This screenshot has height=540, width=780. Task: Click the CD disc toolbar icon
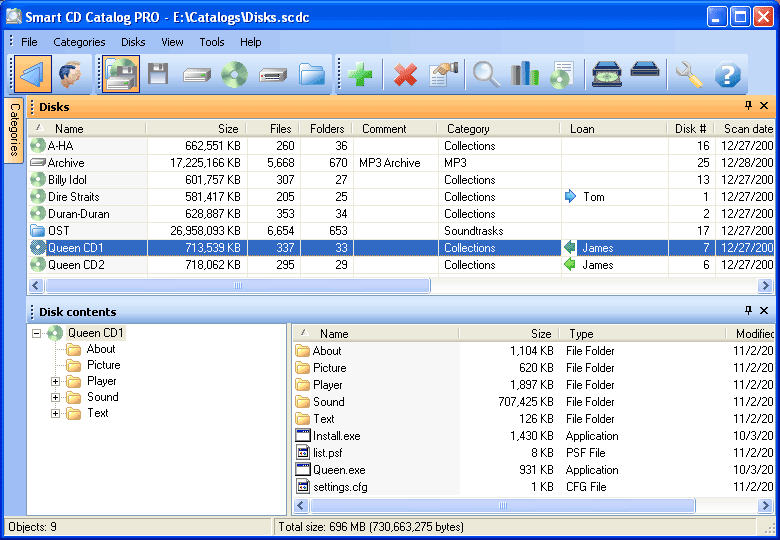click(x=235, y=74)
